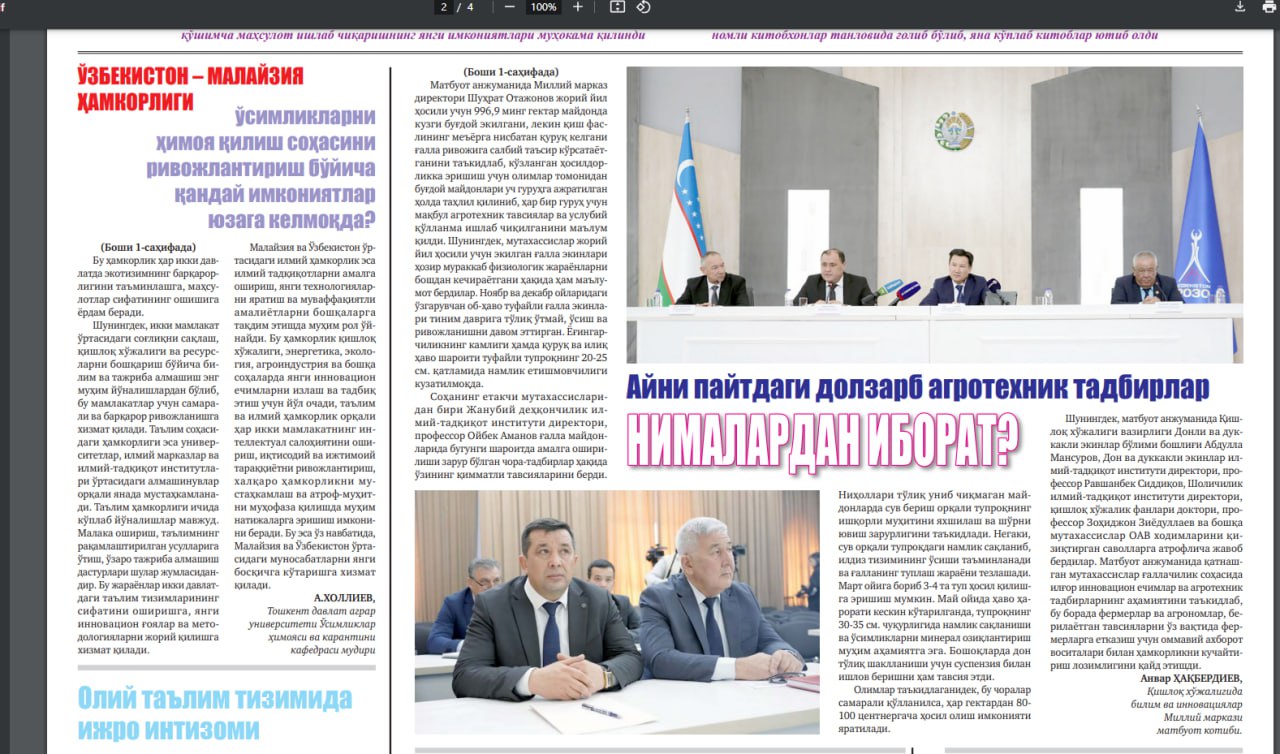This screenshot has height=754, width=1280.
Task: Select the 100% zoom level field
Action: tap(543, 7)
